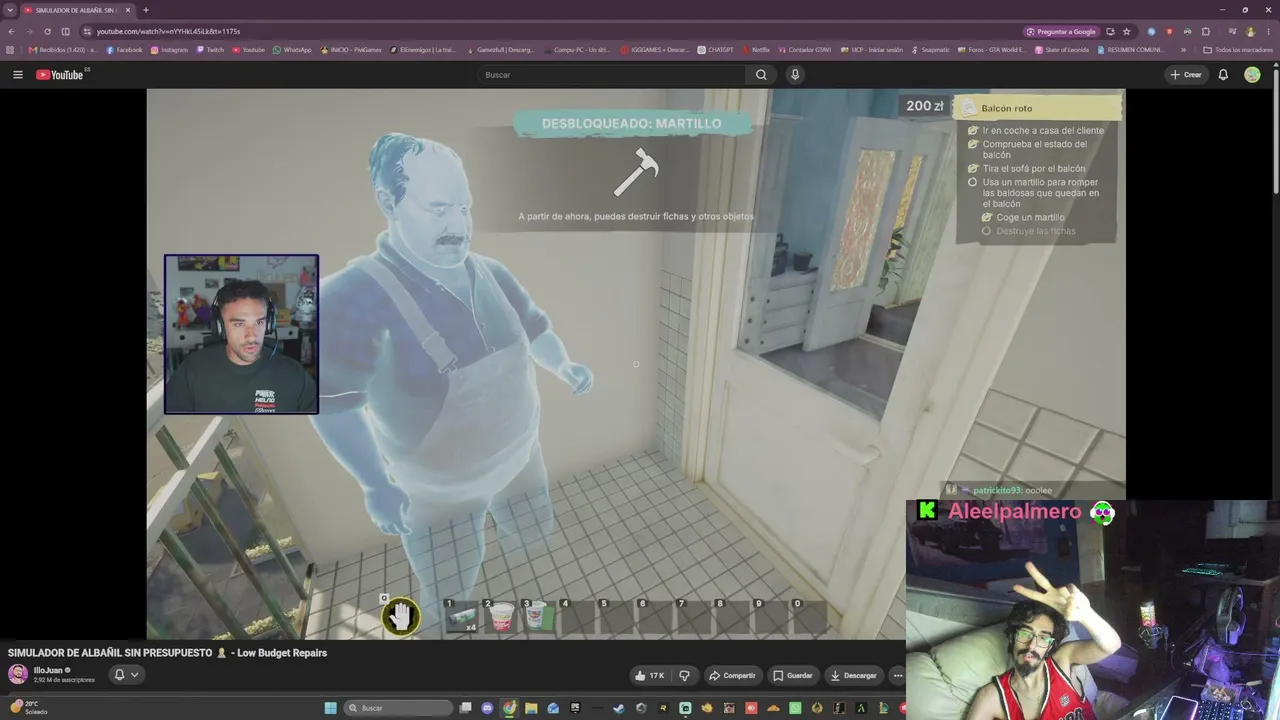The height and width of the screenshot is (720, 1280).
Task: Open the CHATGPT bookmark
Action: coord(716,50)
